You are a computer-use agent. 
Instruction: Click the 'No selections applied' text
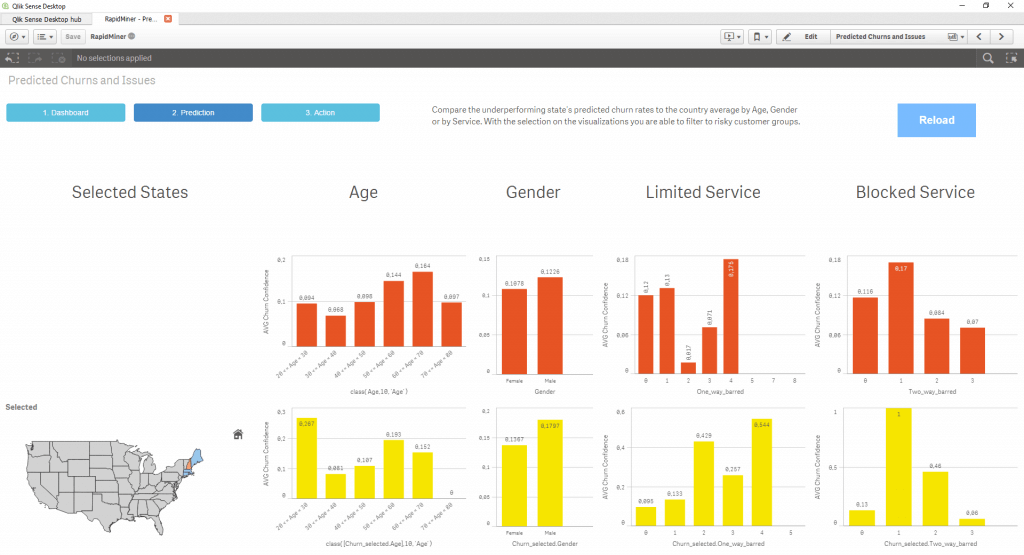[114, 58]
